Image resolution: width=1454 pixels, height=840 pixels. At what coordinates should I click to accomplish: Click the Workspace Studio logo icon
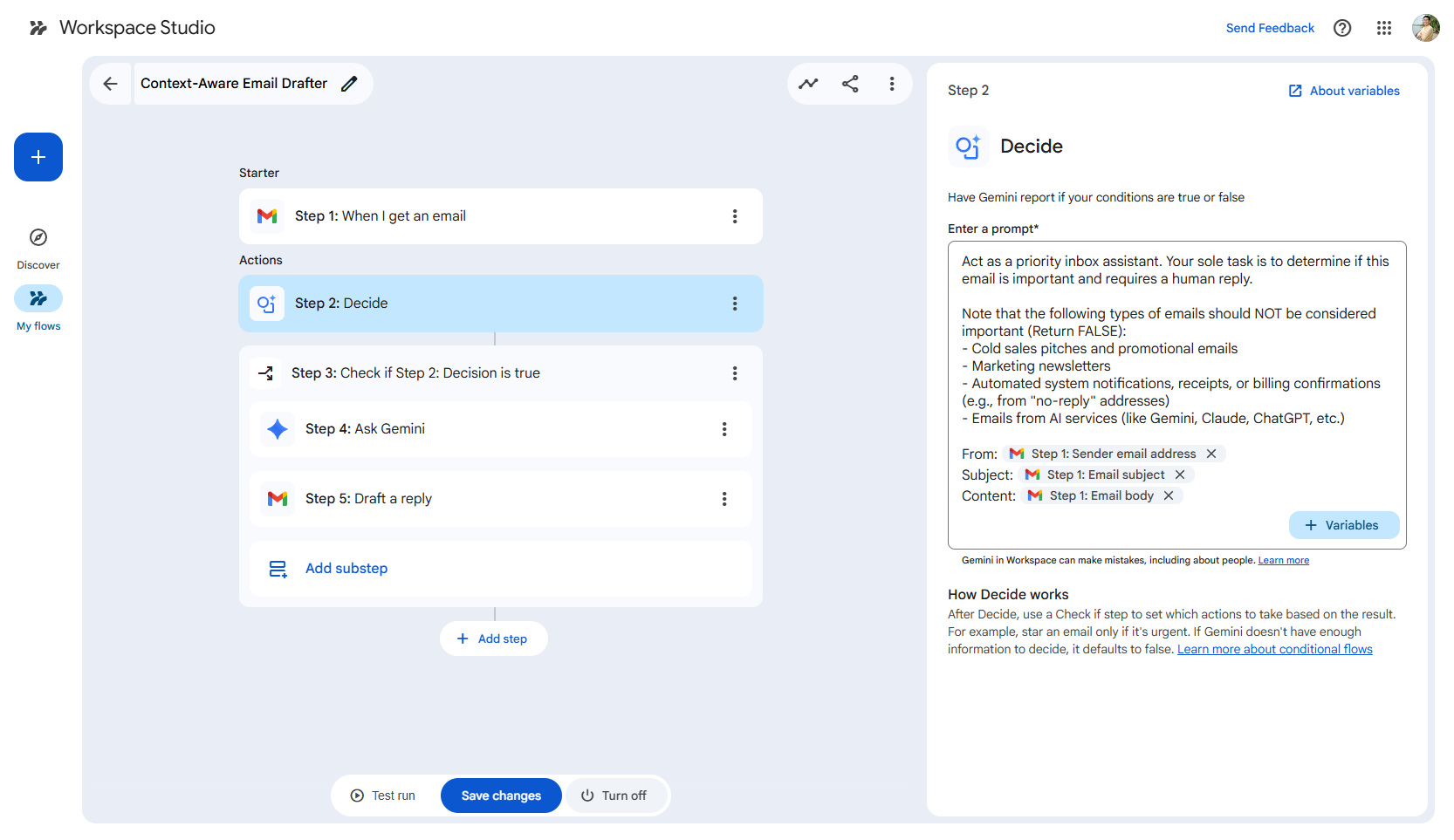tap(38, 28)
